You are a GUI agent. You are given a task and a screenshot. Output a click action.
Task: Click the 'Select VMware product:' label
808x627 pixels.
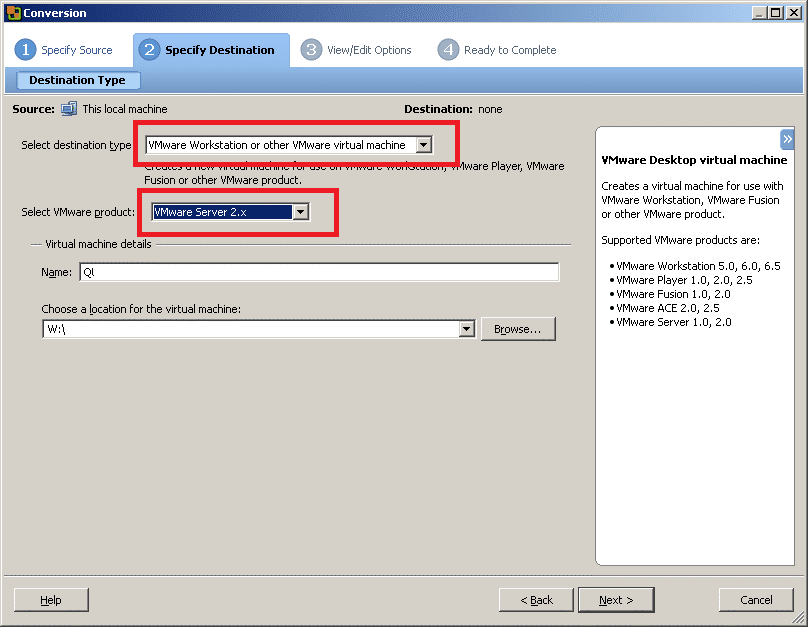click(78, 212)
